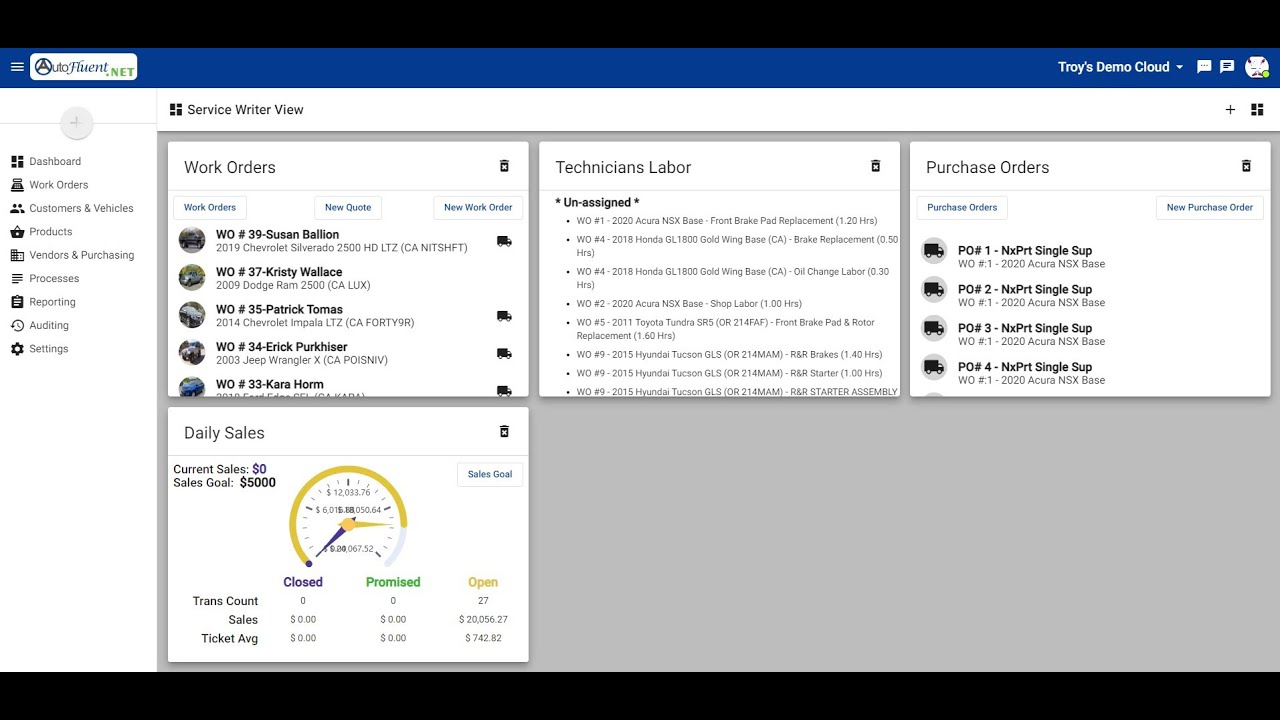Delete the Technicians Labor panel
The width and height of the screenshot is (1280, 720).
click(875, 166)
